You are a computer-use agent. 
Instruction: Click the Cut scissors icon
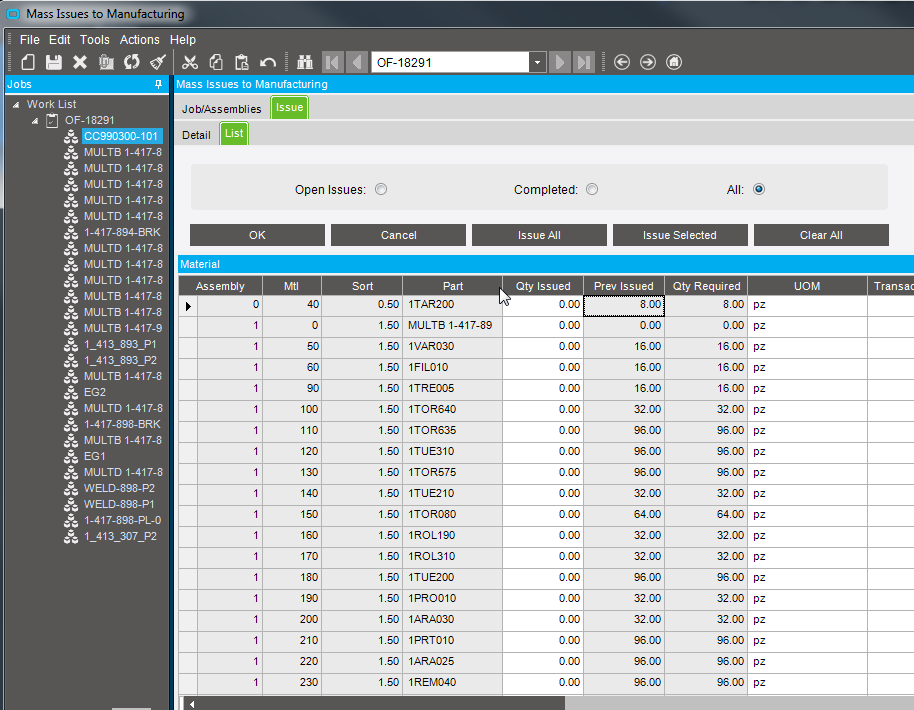coord(189,62)
